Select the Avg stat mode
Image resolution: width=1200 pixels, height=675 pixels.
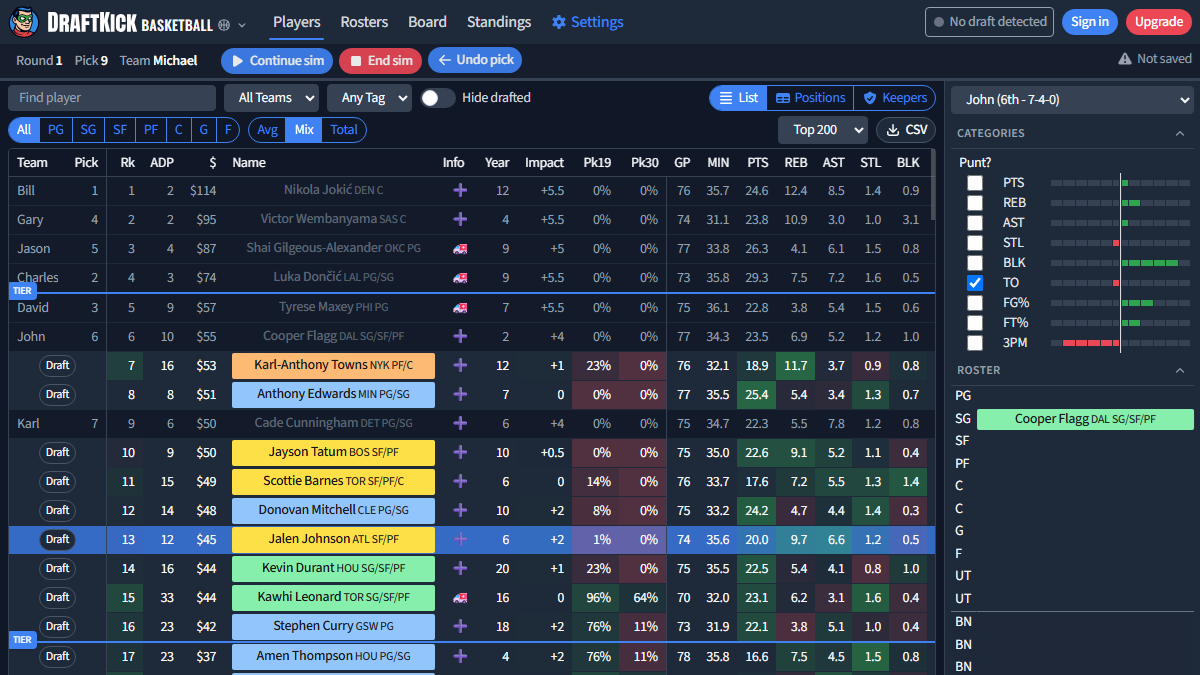click(x=267, y=130)
